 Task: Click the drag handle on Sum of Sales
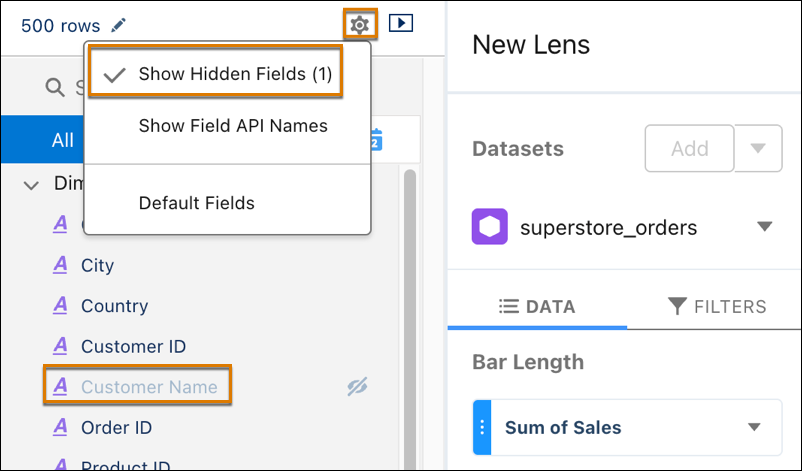[482, 427]
